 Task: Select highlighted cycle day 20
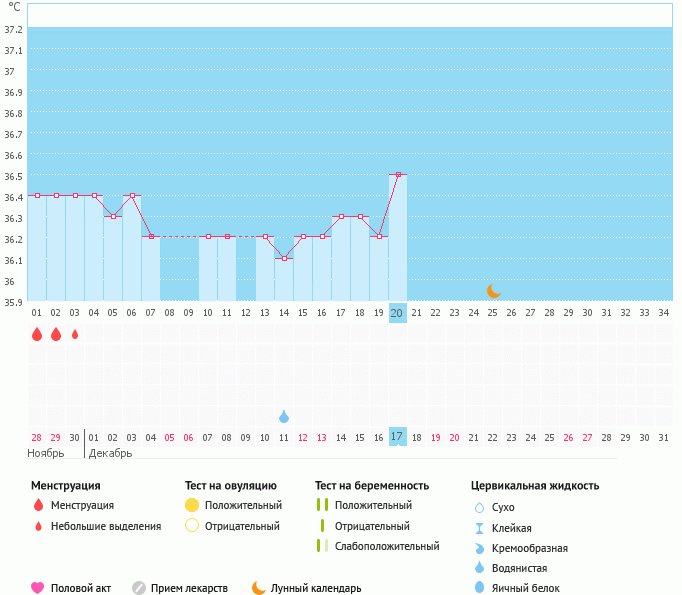[397, 313]
